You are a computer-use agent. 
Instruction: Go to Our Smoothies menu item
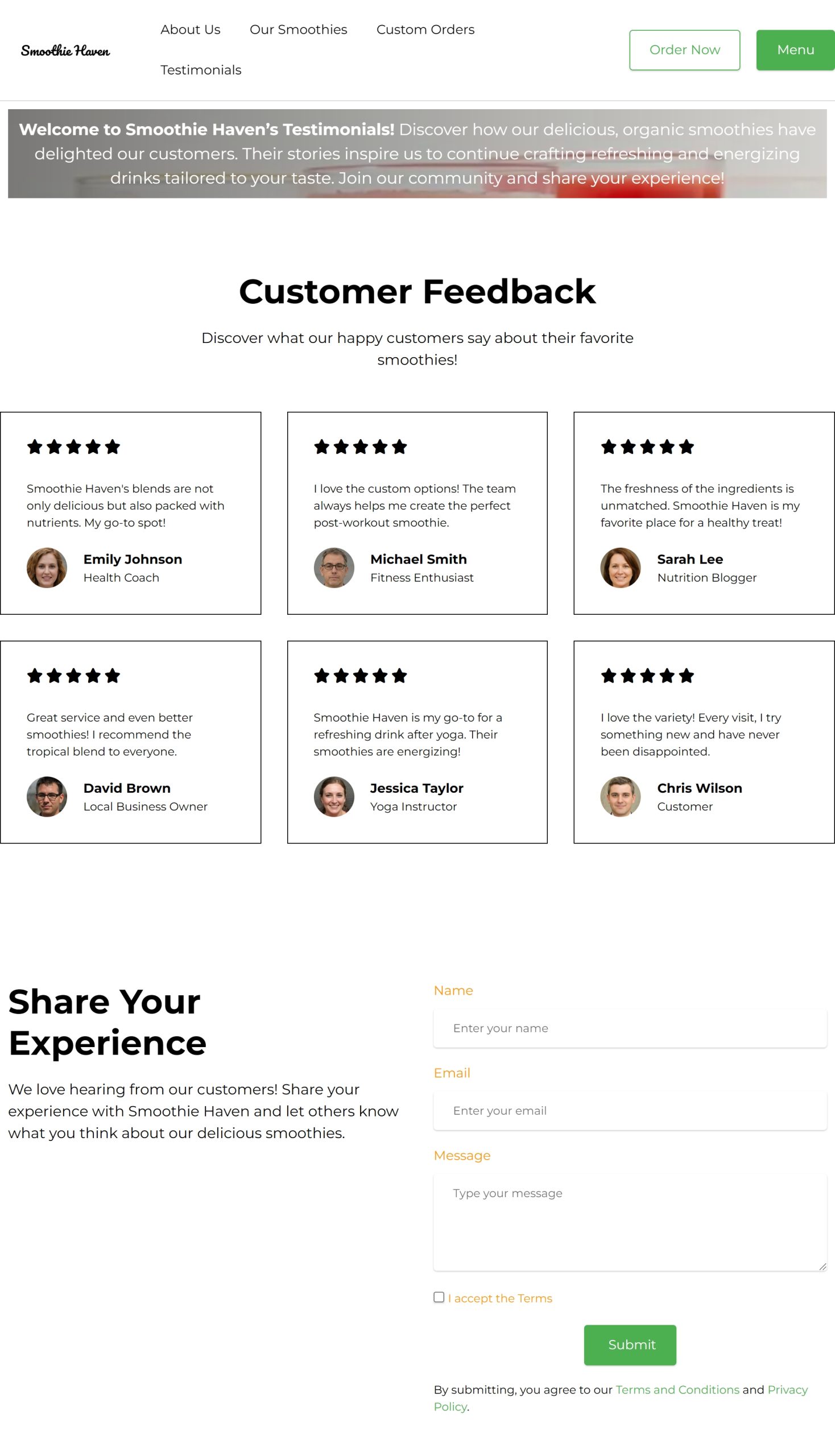click(298, 30)
